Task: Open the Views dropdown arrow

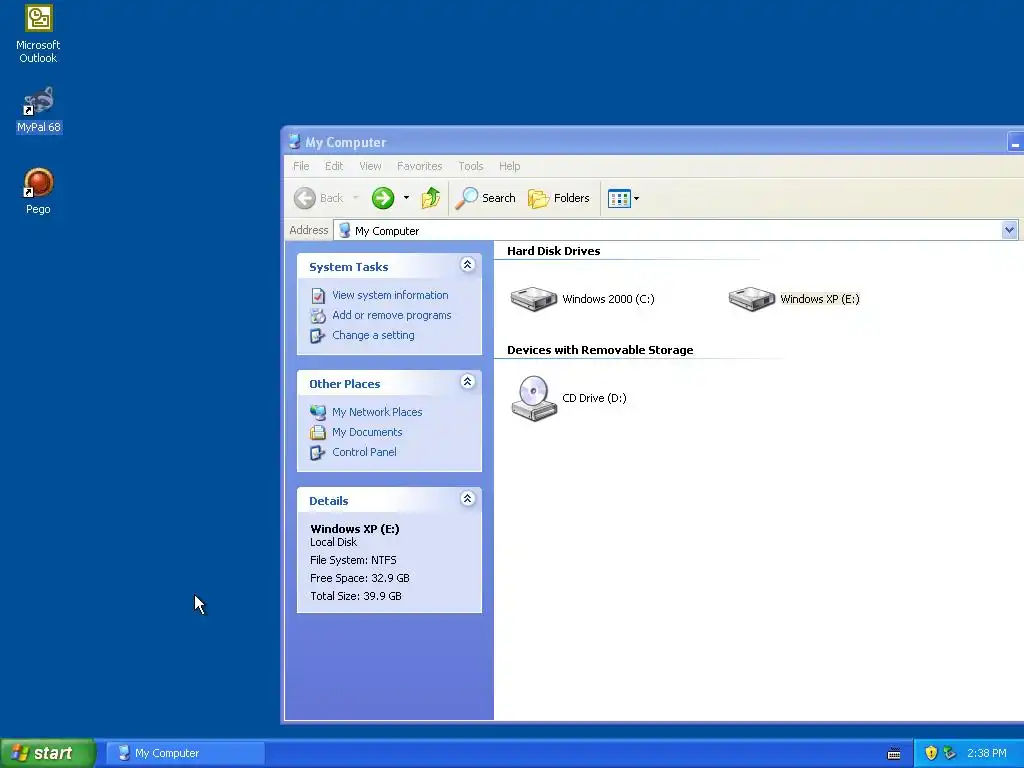Action: (637, 199)
